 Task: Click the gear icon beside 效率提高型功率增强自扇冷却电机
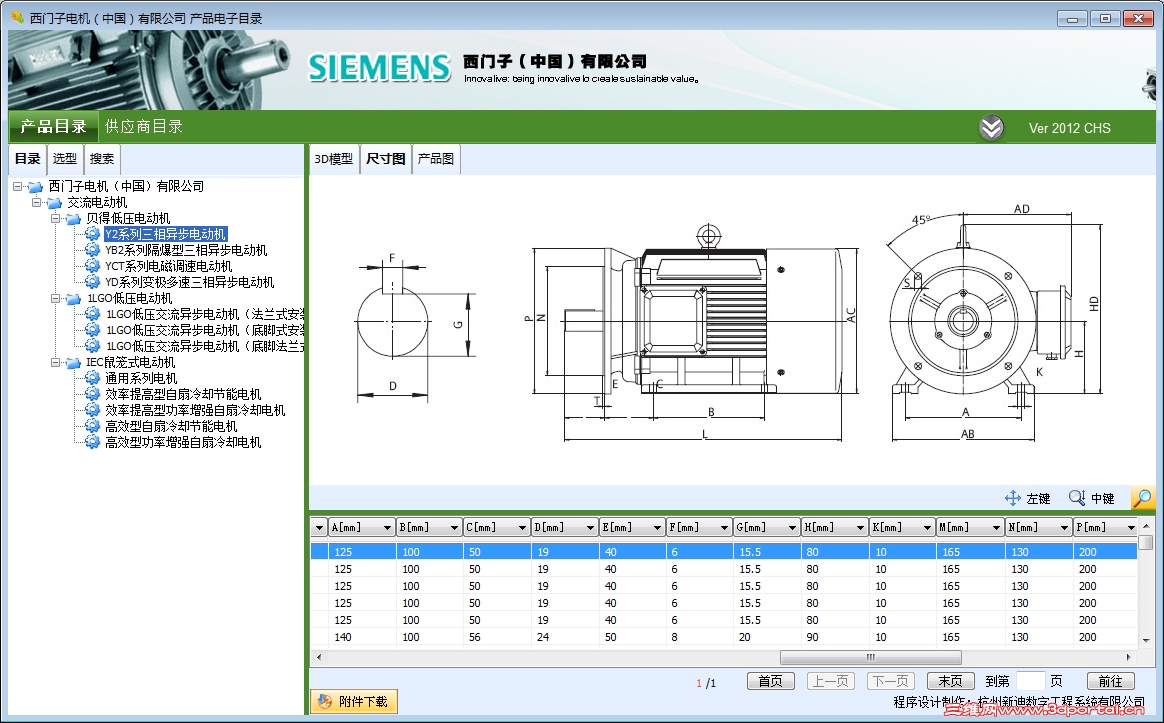(x=92, y=410)
